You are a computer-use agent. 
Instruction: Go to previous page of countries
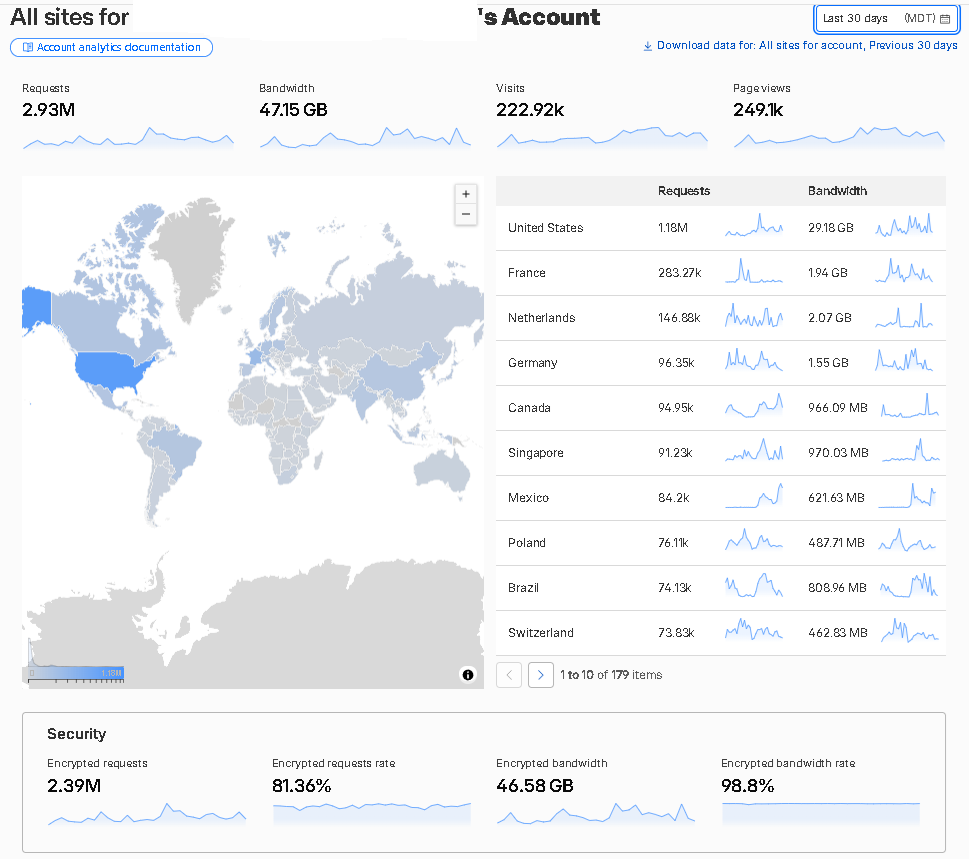509,675
